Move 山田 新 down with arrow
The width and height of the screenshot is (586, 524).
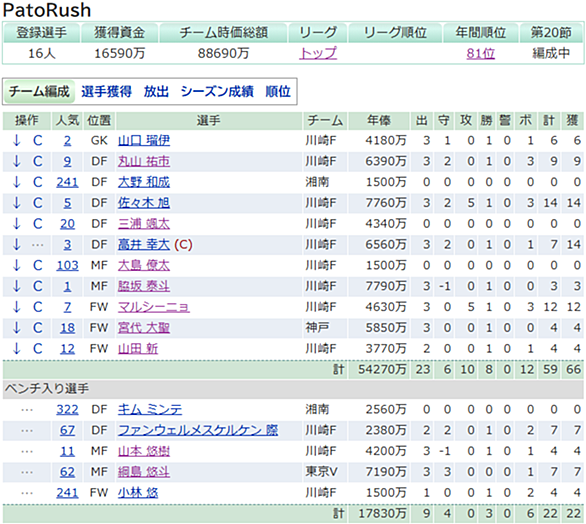(x=16, y=349)
